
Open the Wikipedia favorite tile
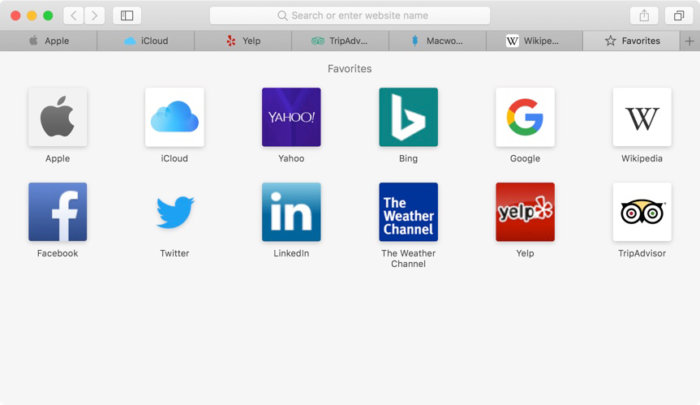click(642, 117)
